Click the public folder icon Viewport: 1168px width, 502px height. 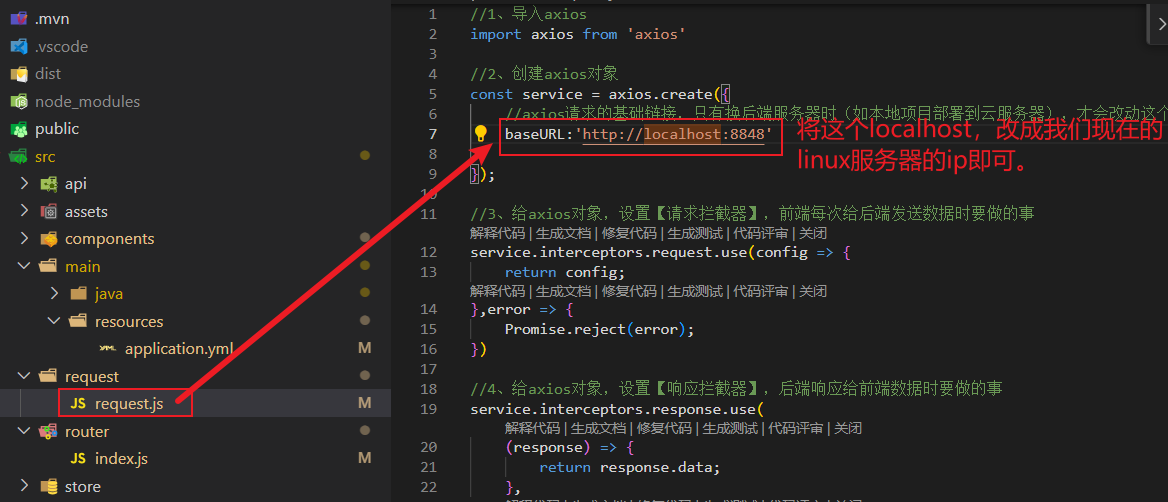[19, 129]
